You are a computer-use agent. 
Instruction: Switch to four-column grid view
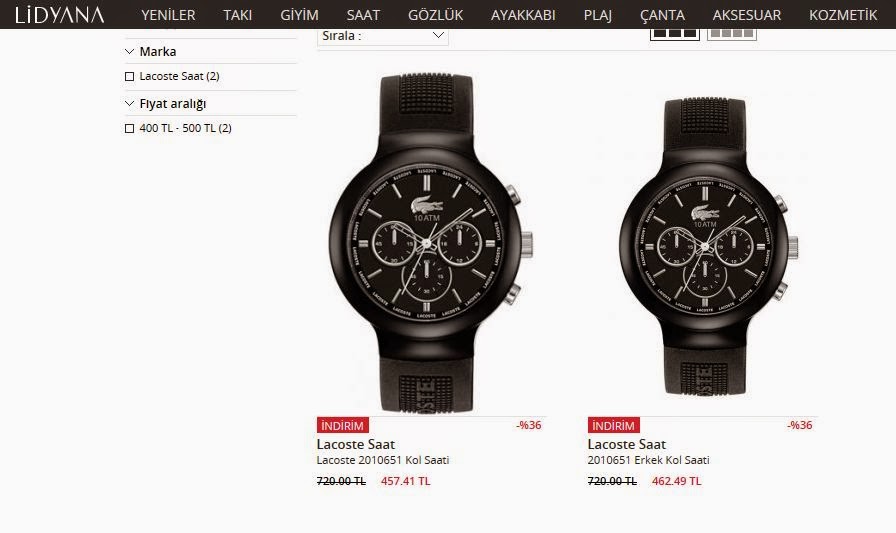coord(732,34)
